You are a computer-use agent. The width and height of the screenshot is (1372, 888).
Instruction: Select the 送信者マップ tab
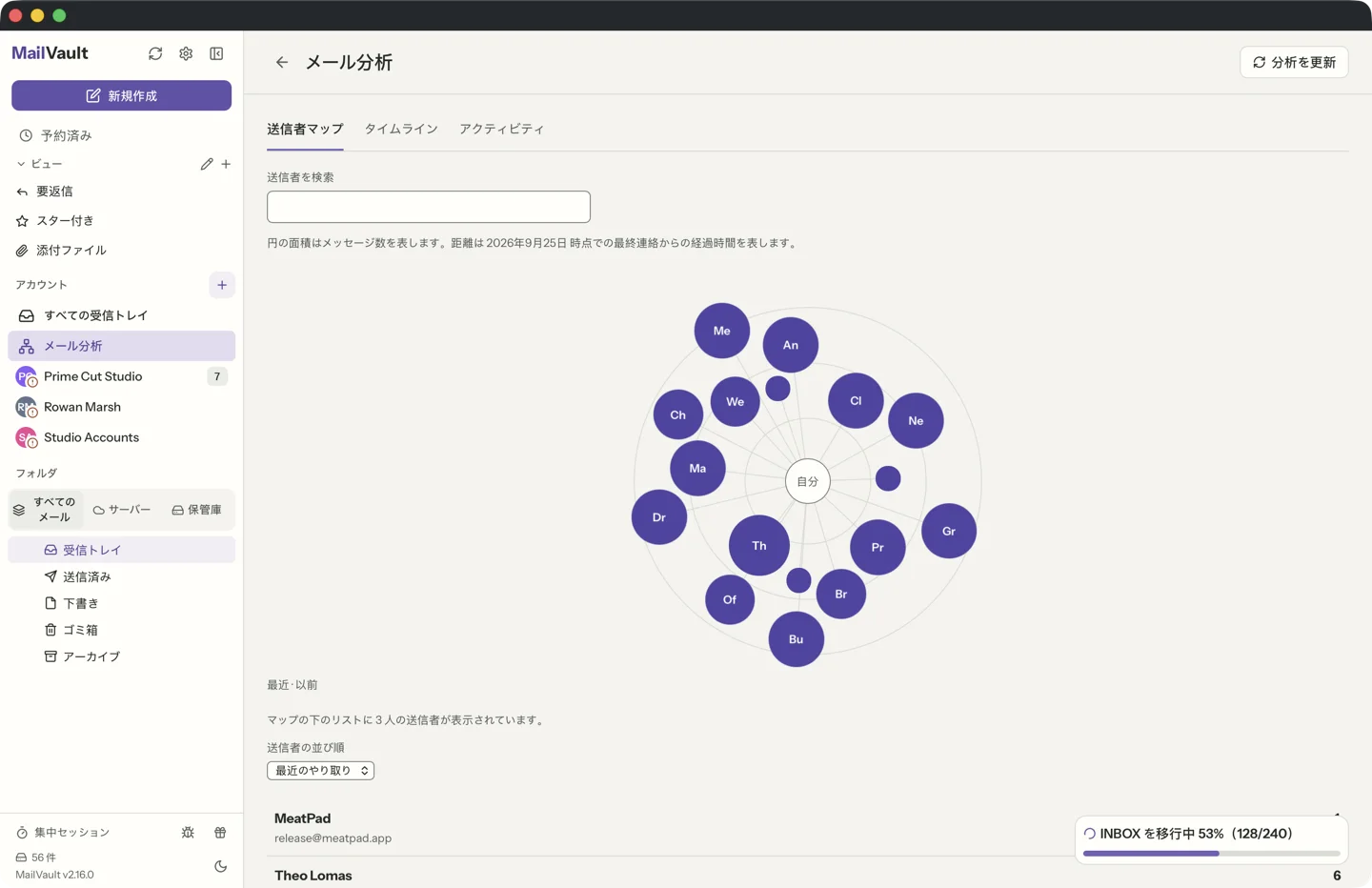(x=305, y=129)
